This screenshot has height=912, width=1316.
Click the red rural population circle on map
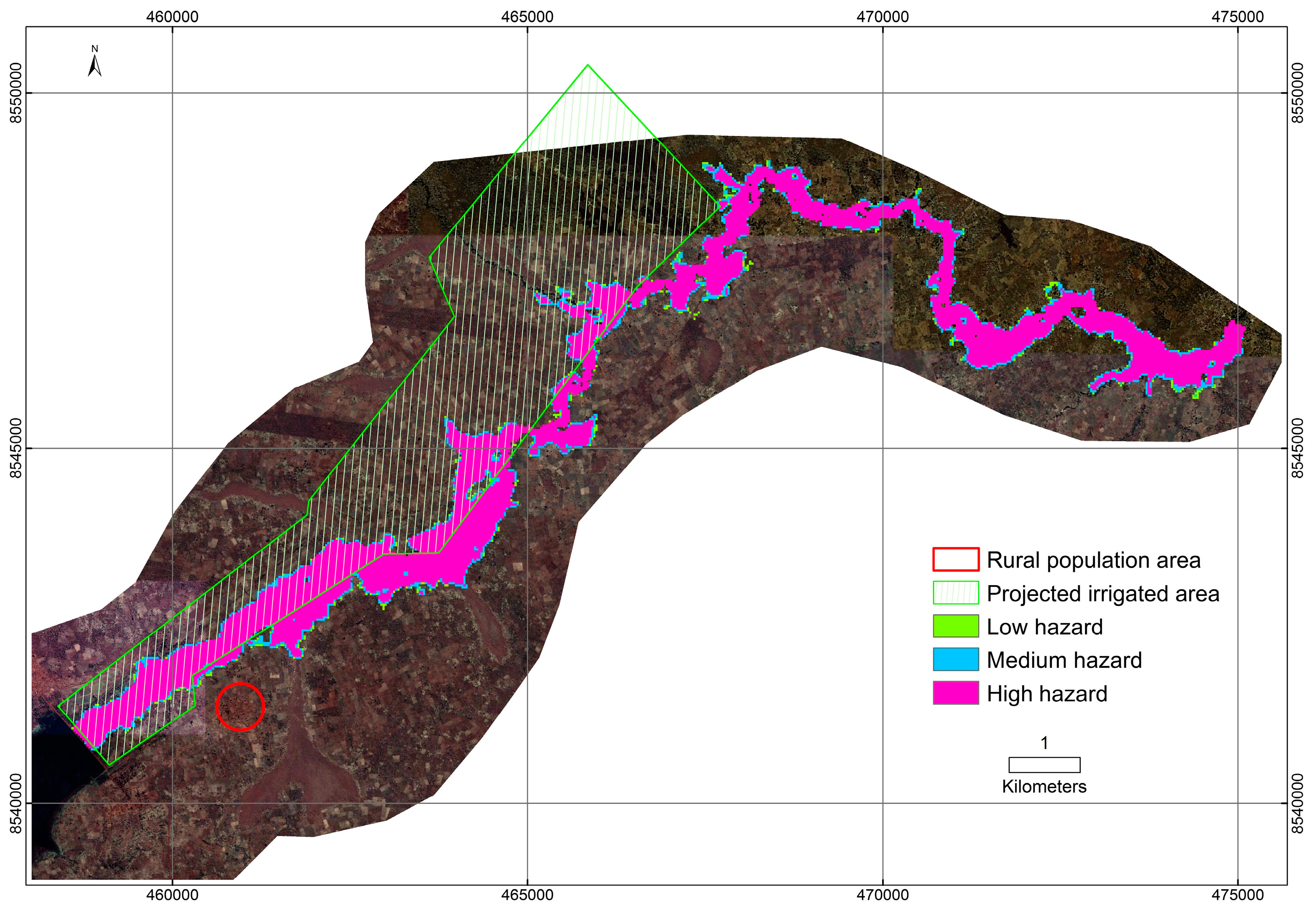240,707
